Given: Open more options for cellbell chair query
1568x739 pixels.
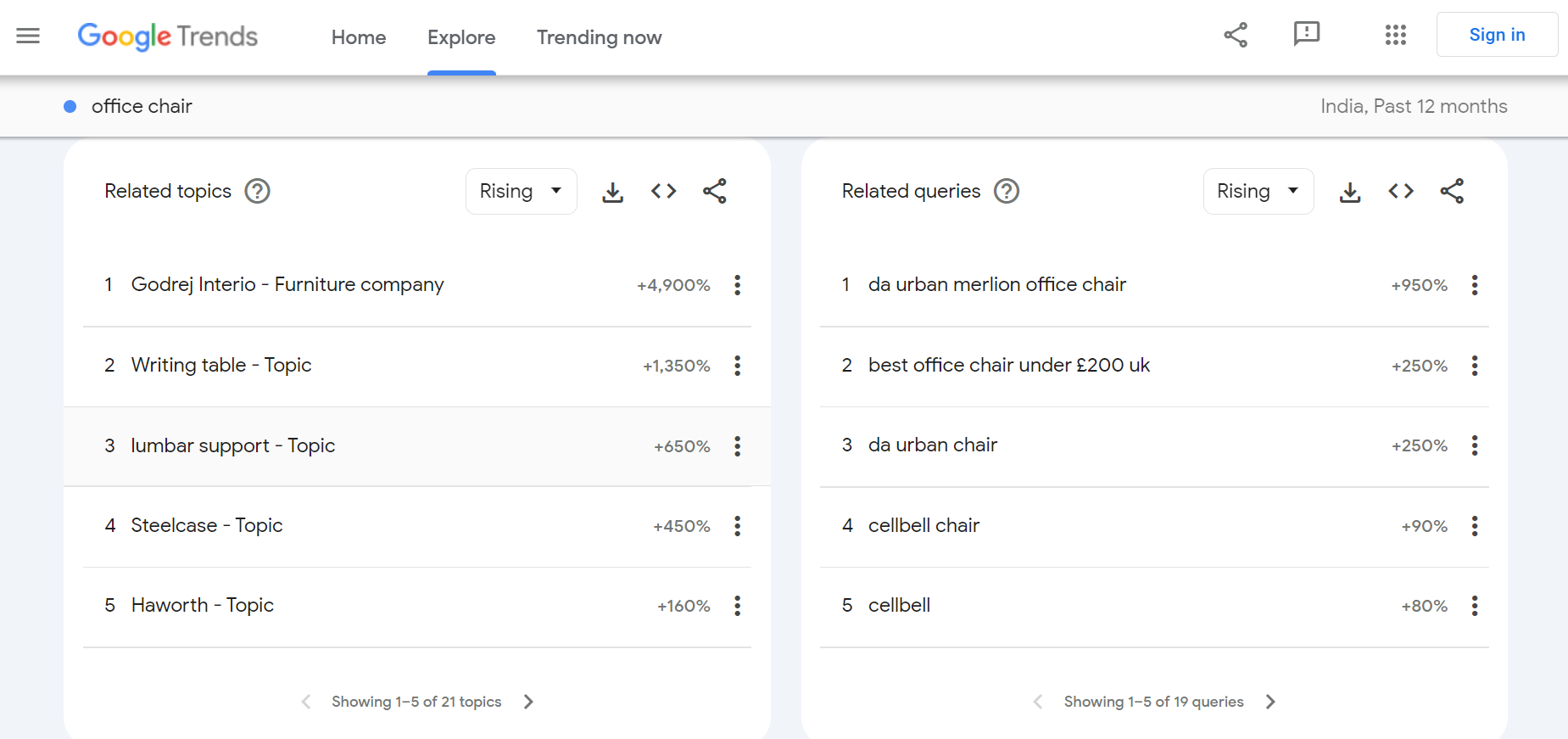Looking at the screenshot, I should 1474,526.
